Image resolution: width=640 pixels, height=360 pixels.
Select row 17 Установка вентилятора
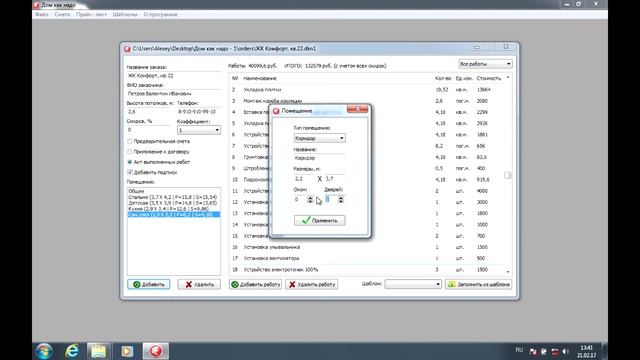coord(367,258)
